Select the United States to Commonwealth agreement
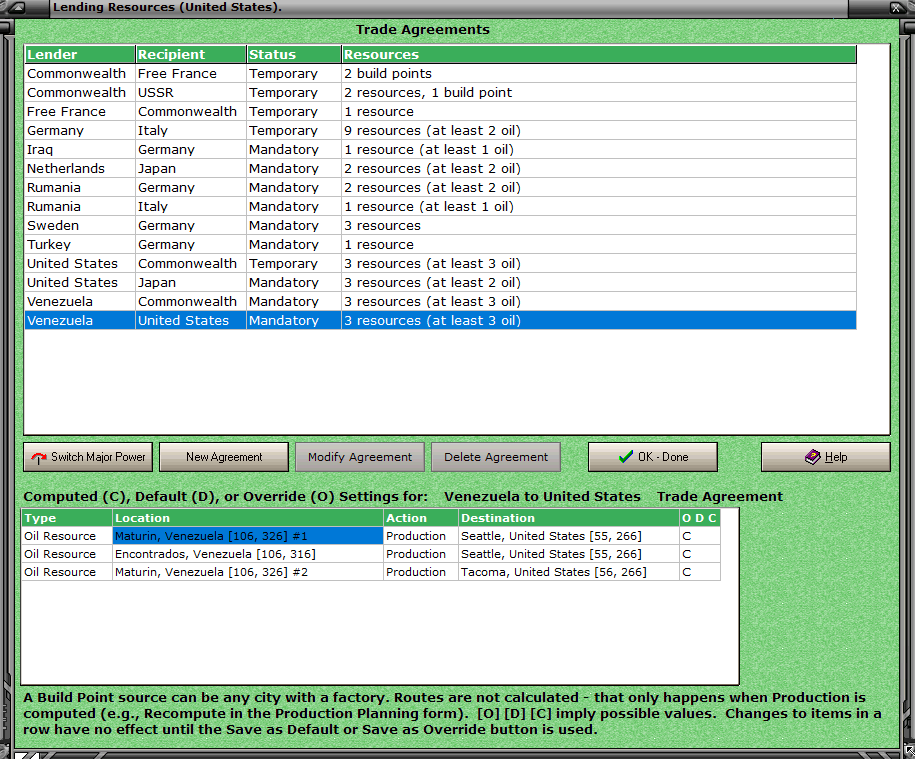The width and height of the screenshot is (915, 759). click(441, 264)
